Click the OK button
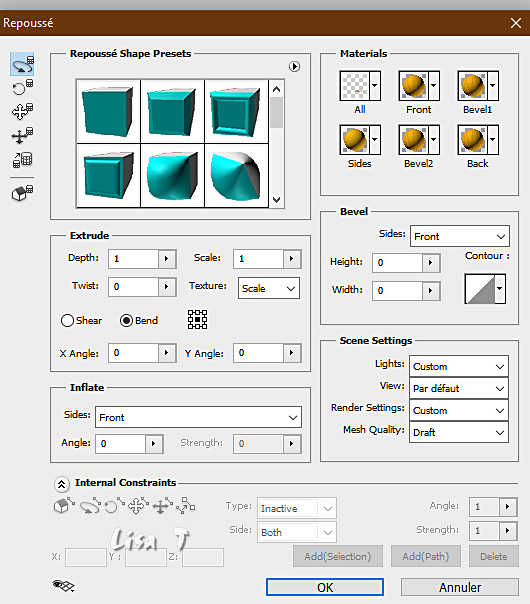530x604 pixels. click(325, 587)
